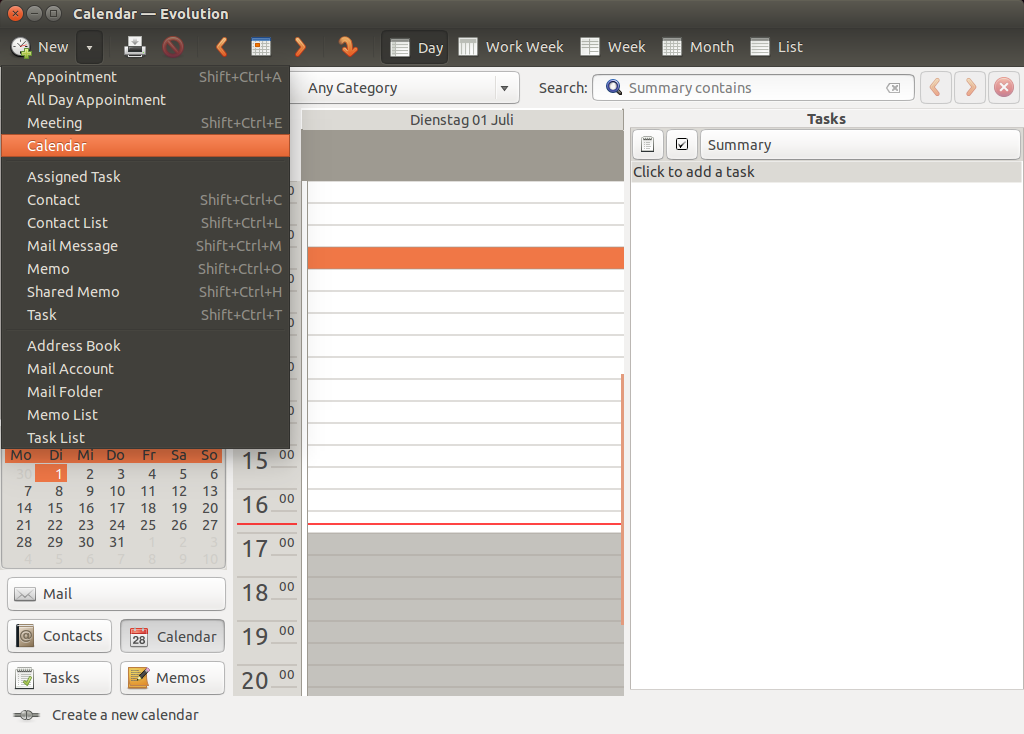Click the red delete appointment icon
This screenshot has height=734, width=1024.
[173, 47]
